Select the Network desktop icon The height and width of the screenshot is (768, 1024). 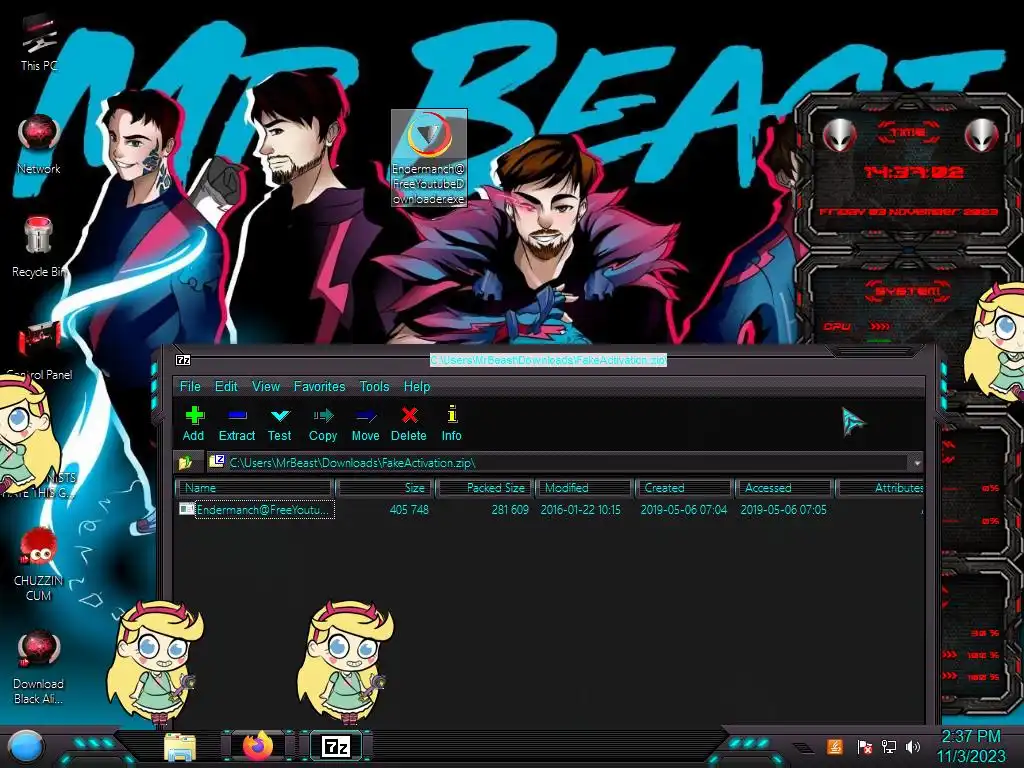point(39,144)
